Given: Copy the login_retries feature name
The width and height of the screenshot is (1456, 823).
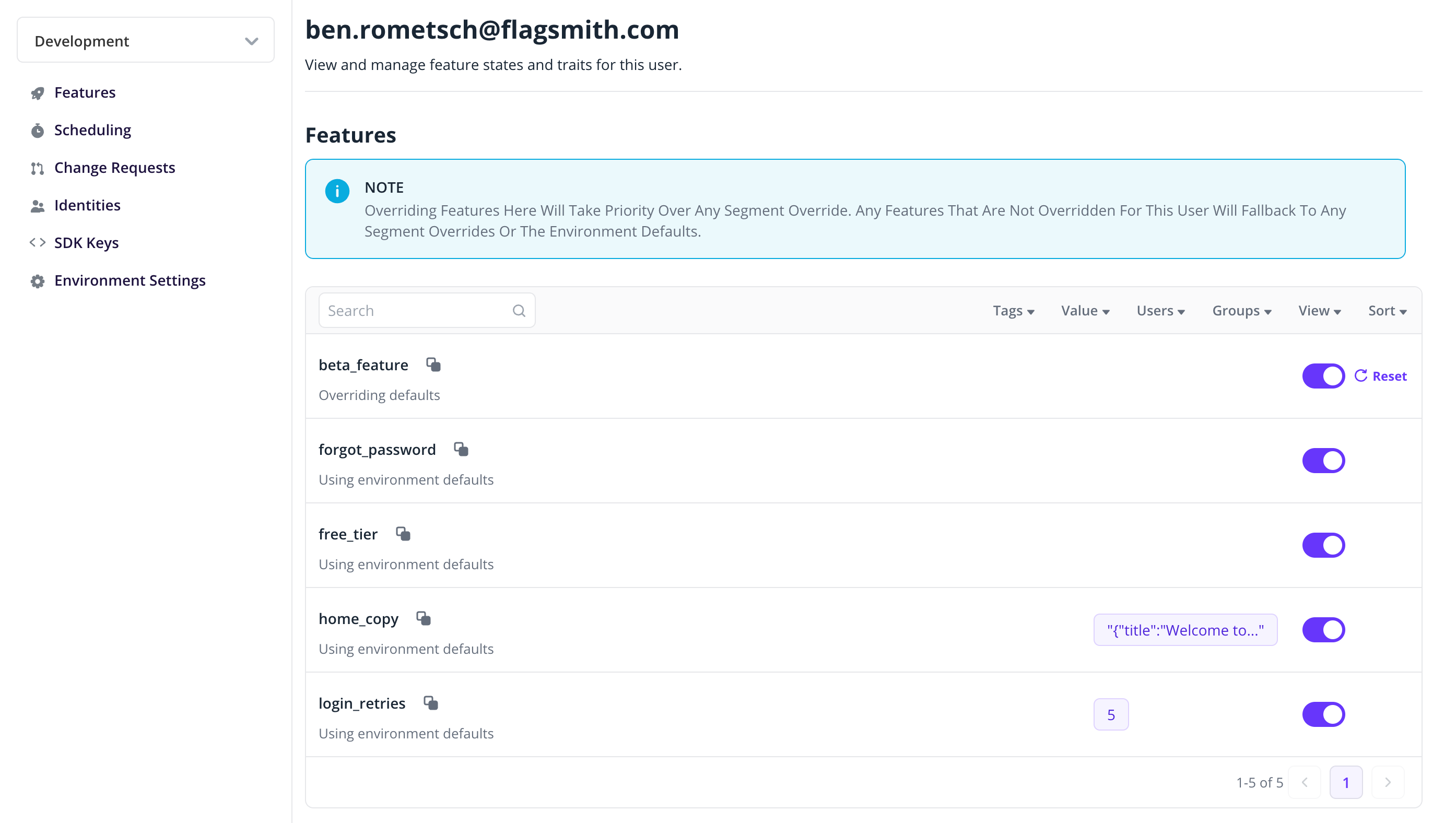Looking at the screenshot, I should 431,702.
